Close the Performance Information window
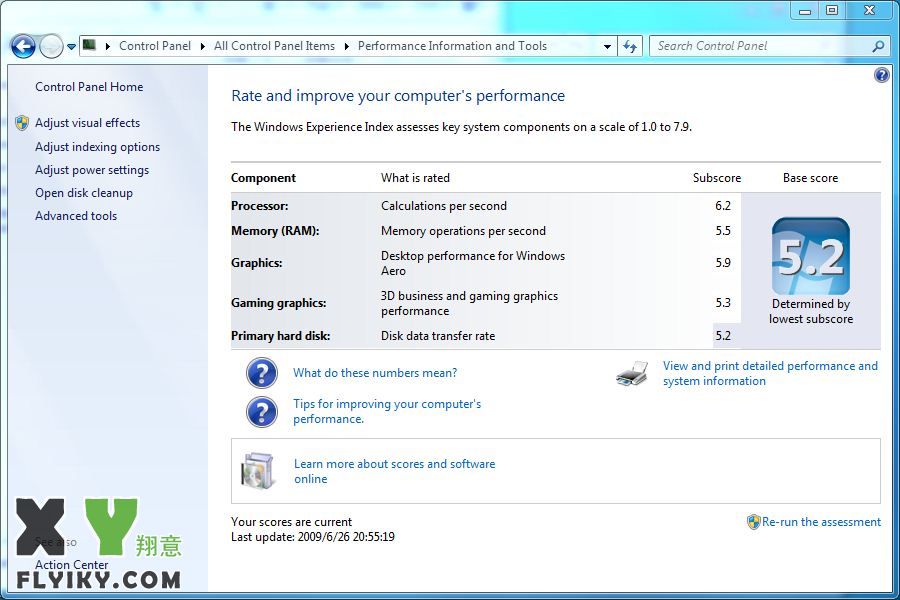 pos(870,10)
